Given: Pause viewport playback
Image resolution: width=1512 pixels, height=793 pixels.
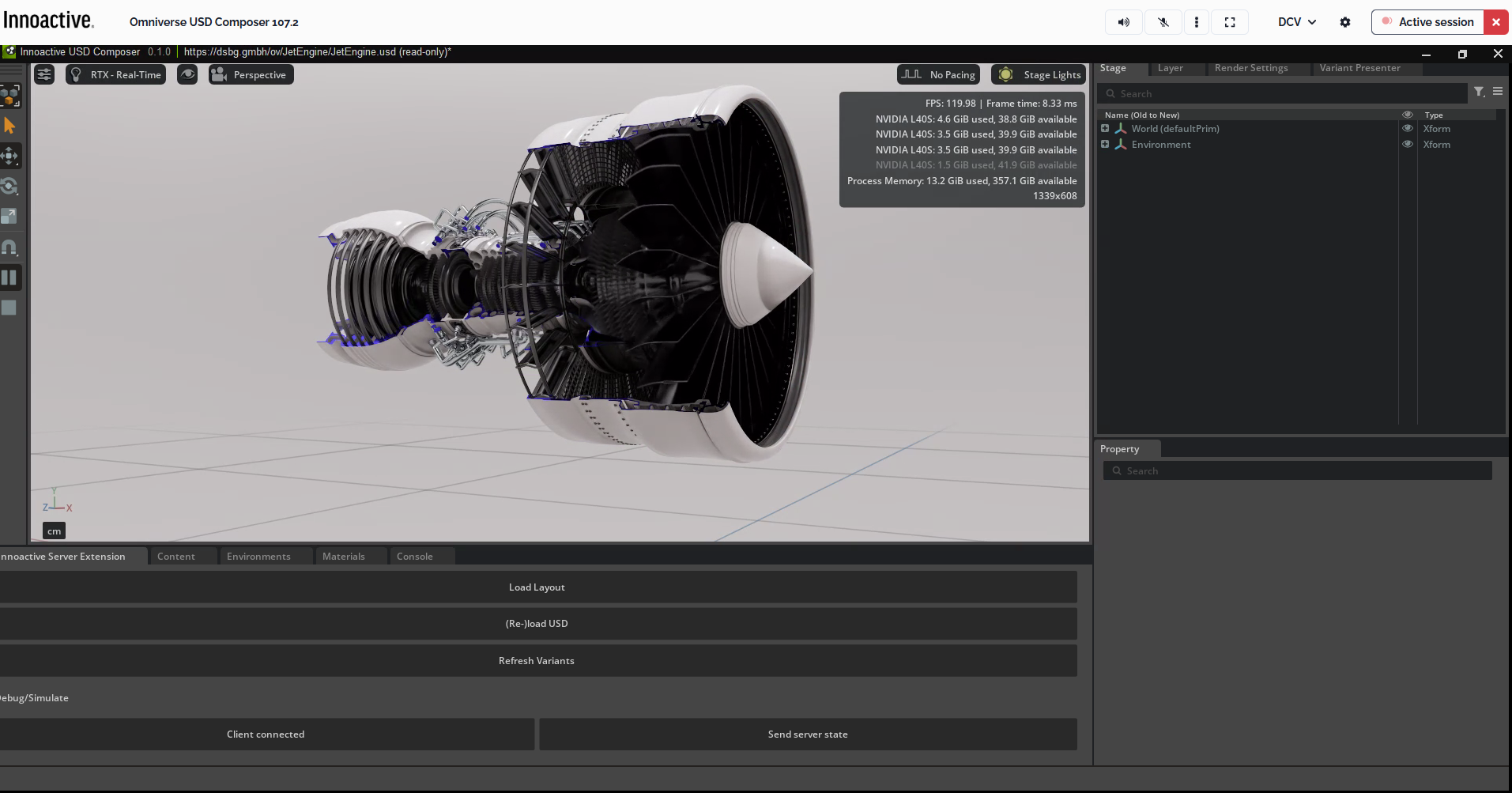Looking at the screenshot, I should tap(10, 277).
